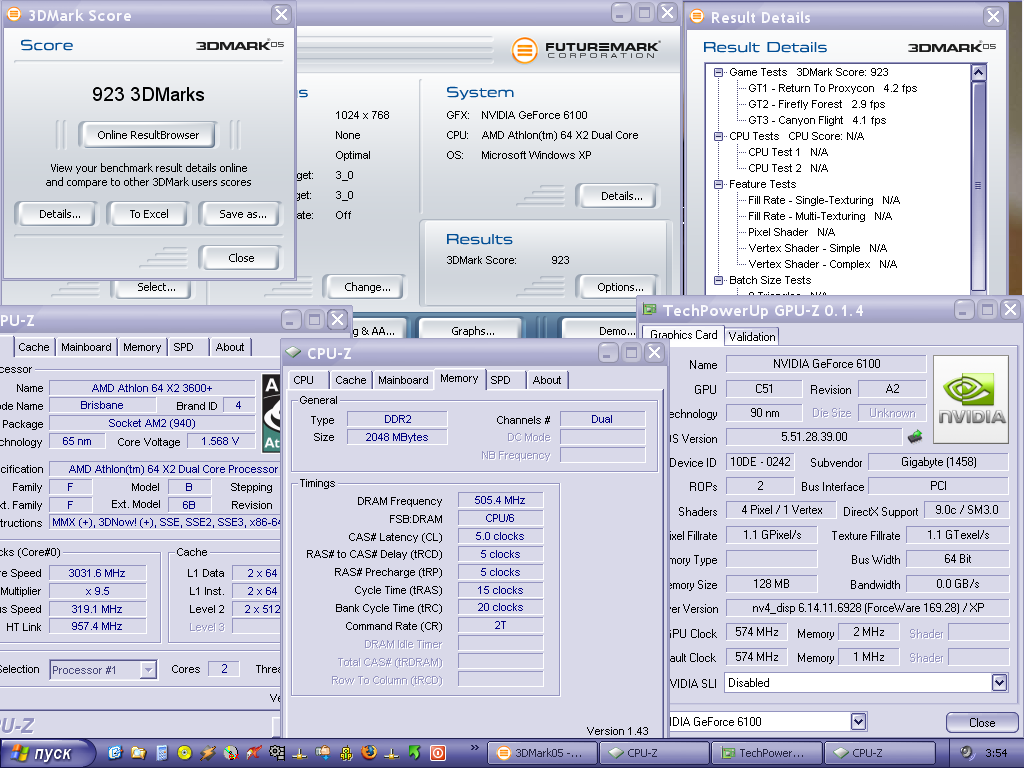Click the red power button quick launch icon
This screenshot has width=1024, height=768.
point(438,753)
